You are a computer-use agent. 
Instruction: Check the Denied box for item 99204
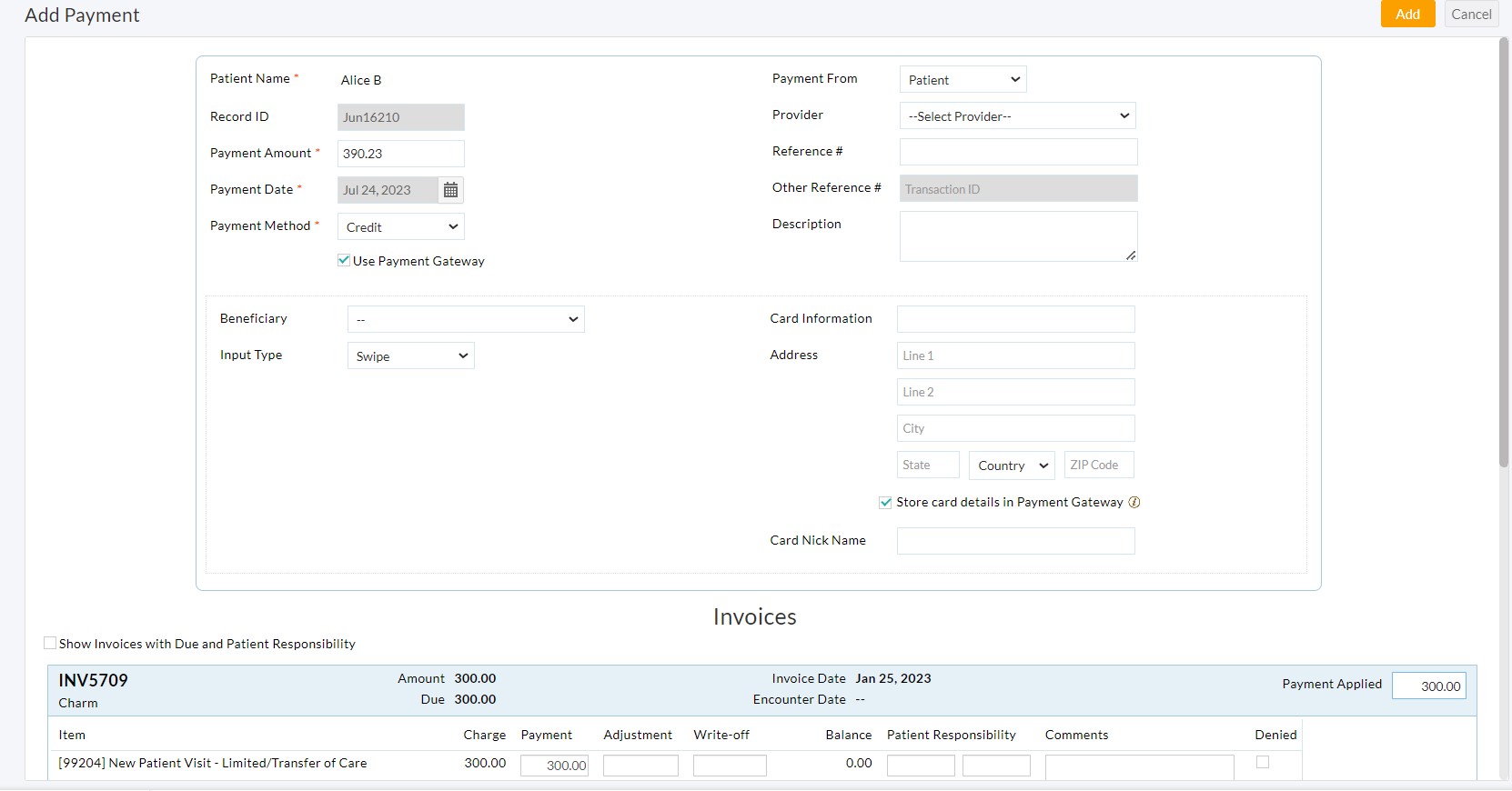click(x=1262, y=762)
